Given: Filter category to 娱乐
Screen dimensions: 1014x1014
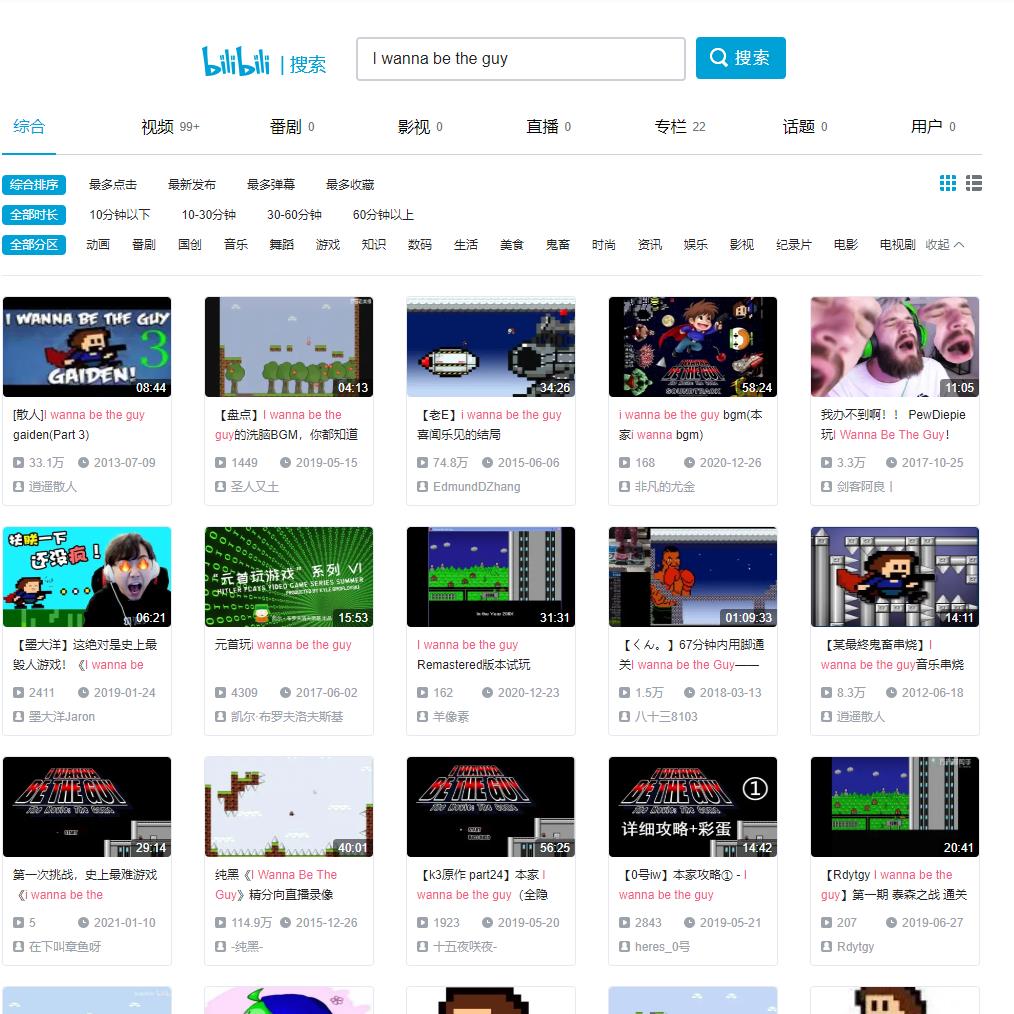Looking at the screenshot, I should point(696,245).
